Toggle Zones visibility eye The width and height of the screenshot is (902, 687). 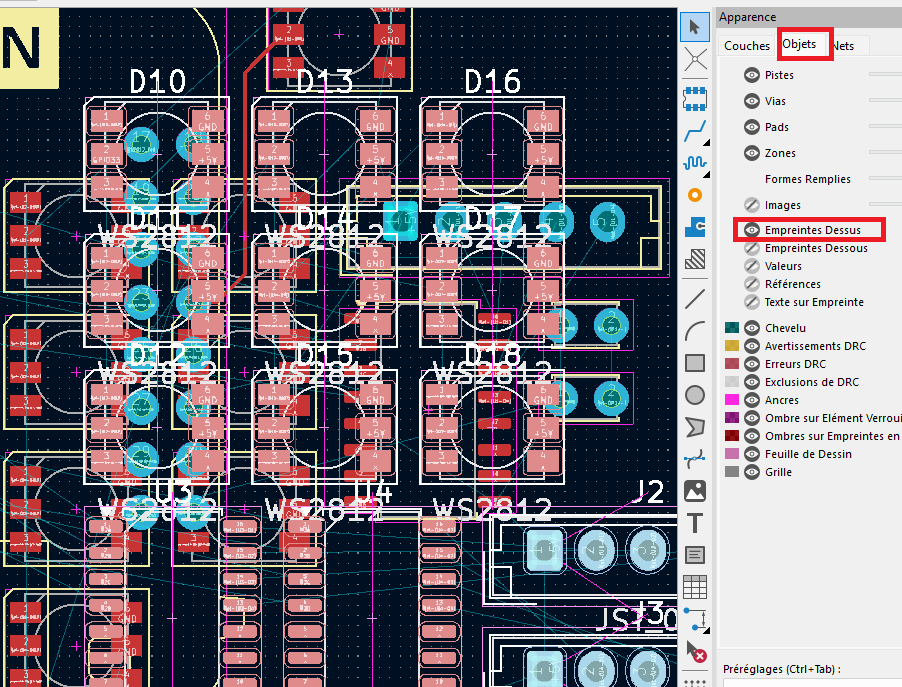[x=751, y=152]
